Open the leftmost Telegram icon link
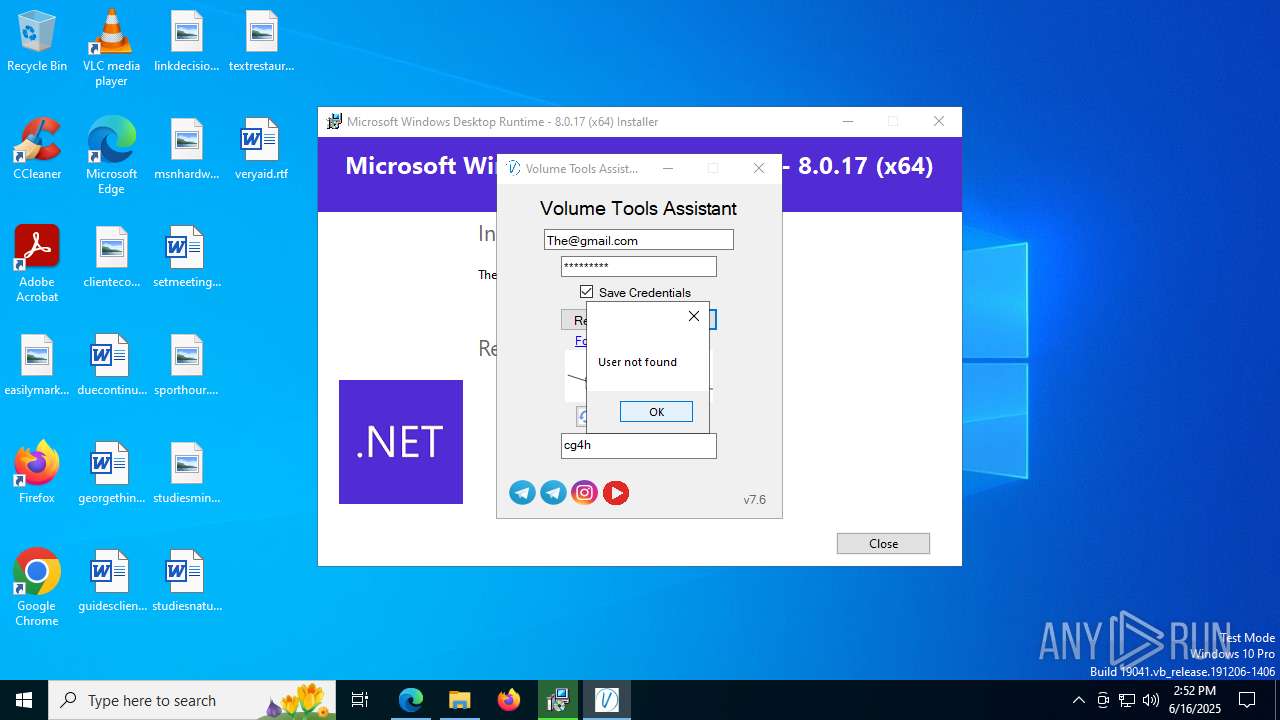 [x=522, y=492]
